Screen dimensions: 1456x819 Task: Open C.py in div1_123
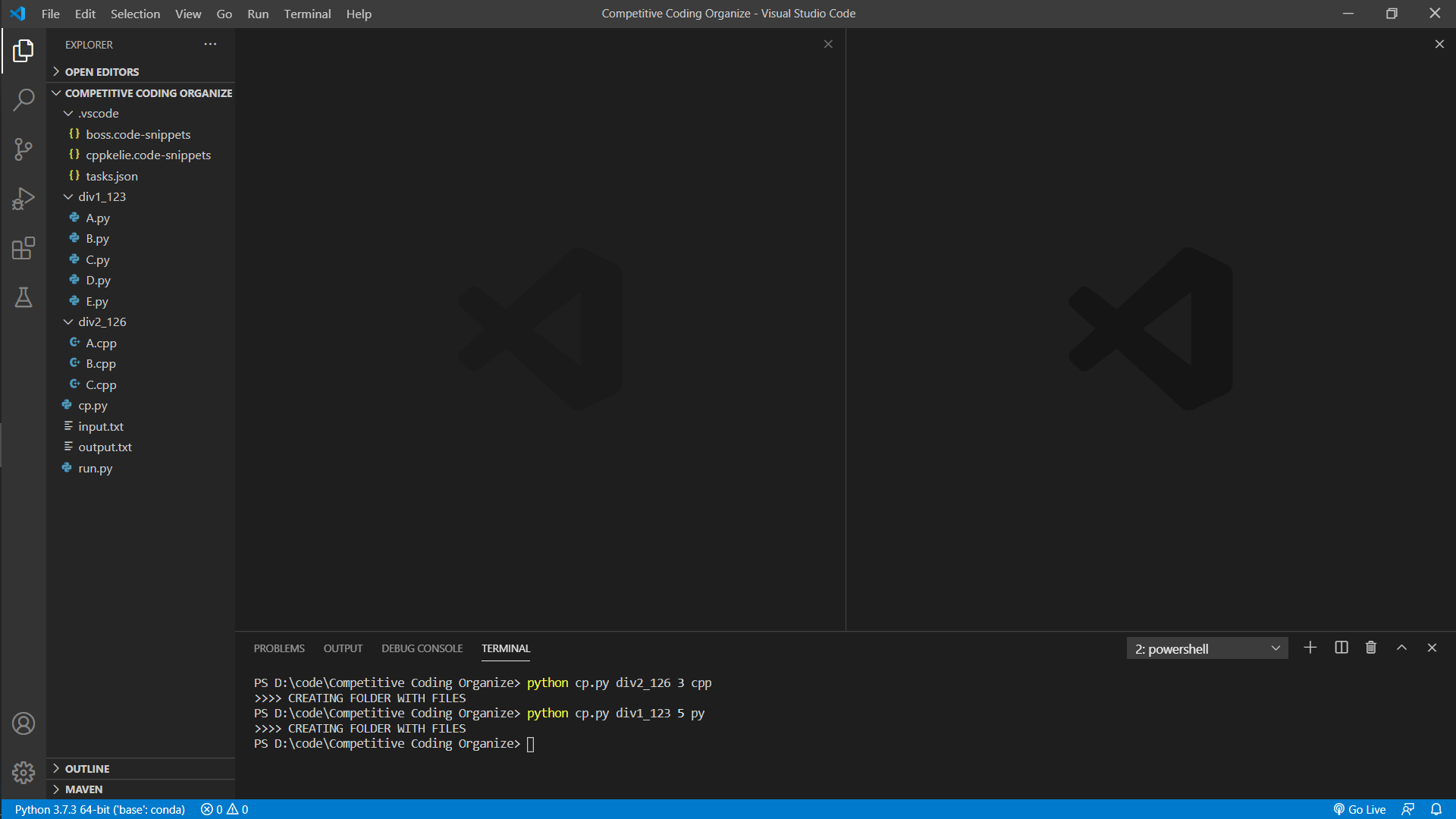(x=141, y=259)
